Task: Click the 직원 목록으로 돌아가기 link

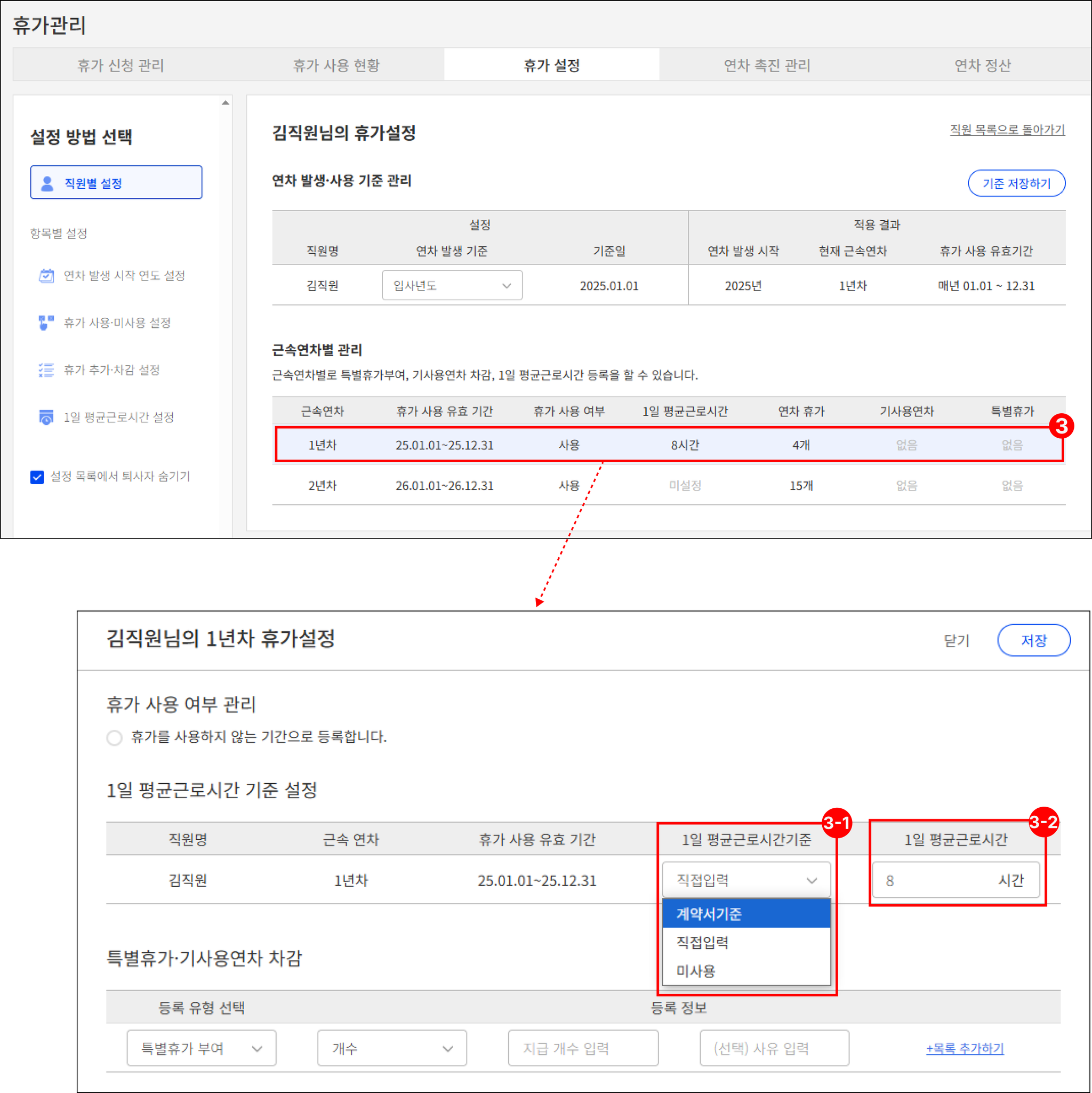Action: pos(1007,130)
